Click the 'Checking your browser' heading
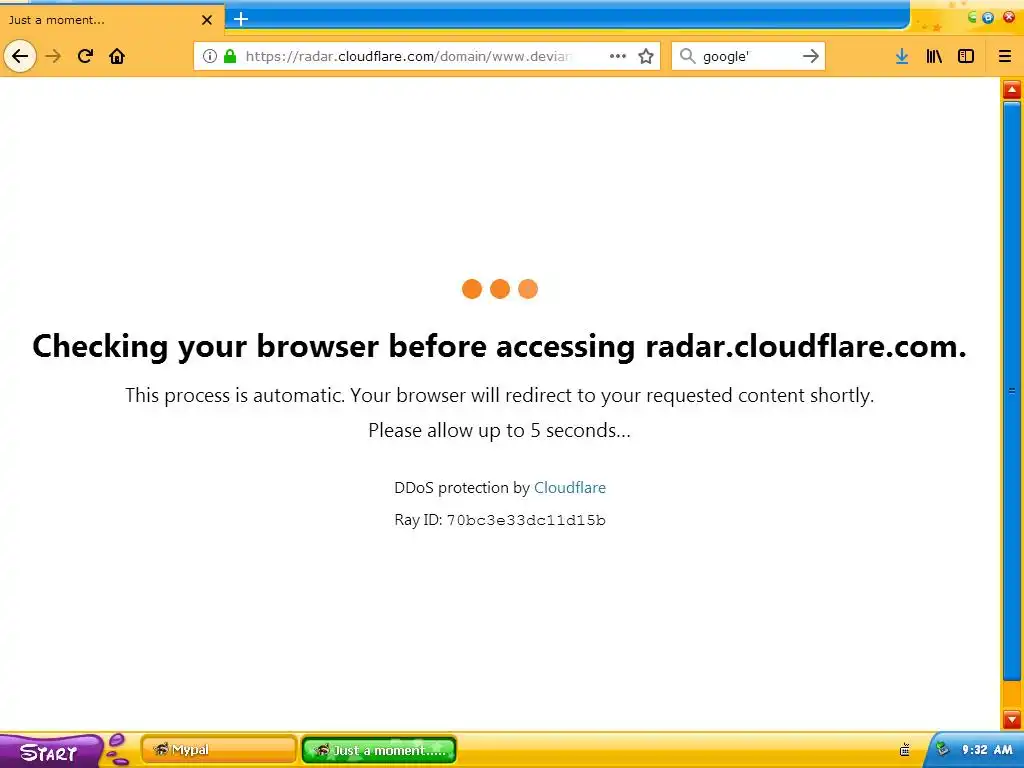 pos(499,347)
